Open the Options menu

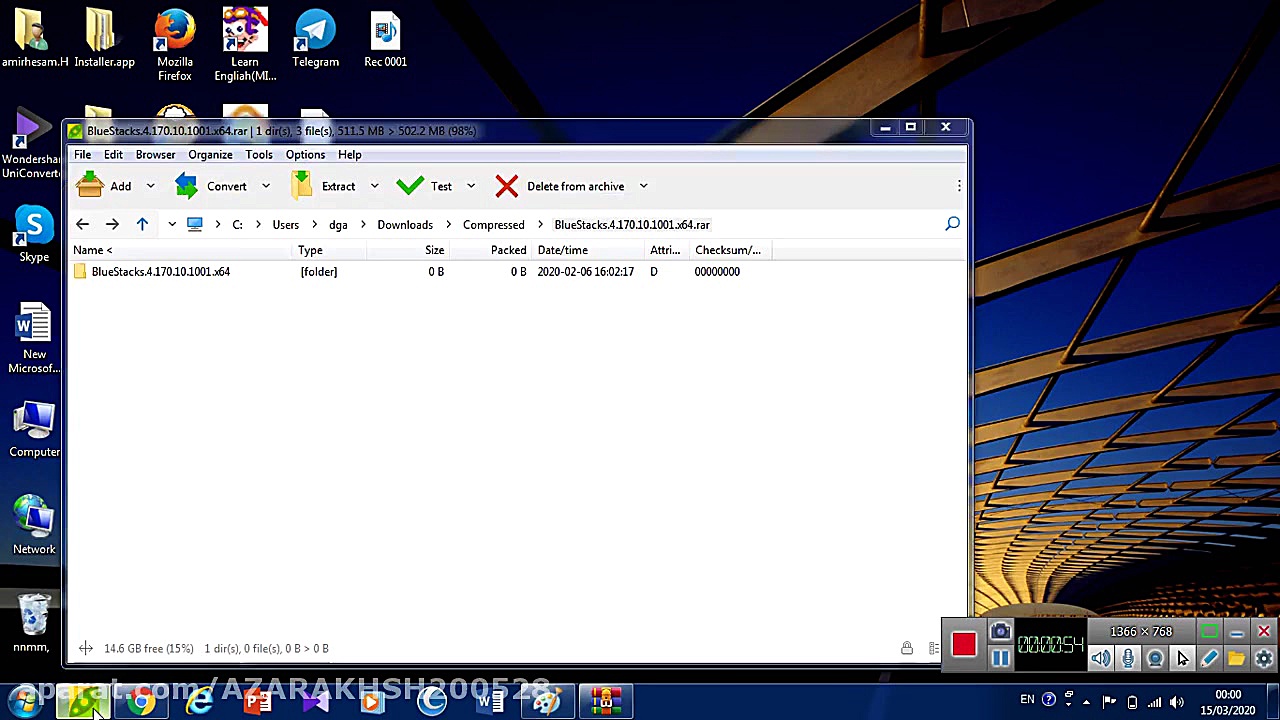click(x=305, y=155)
